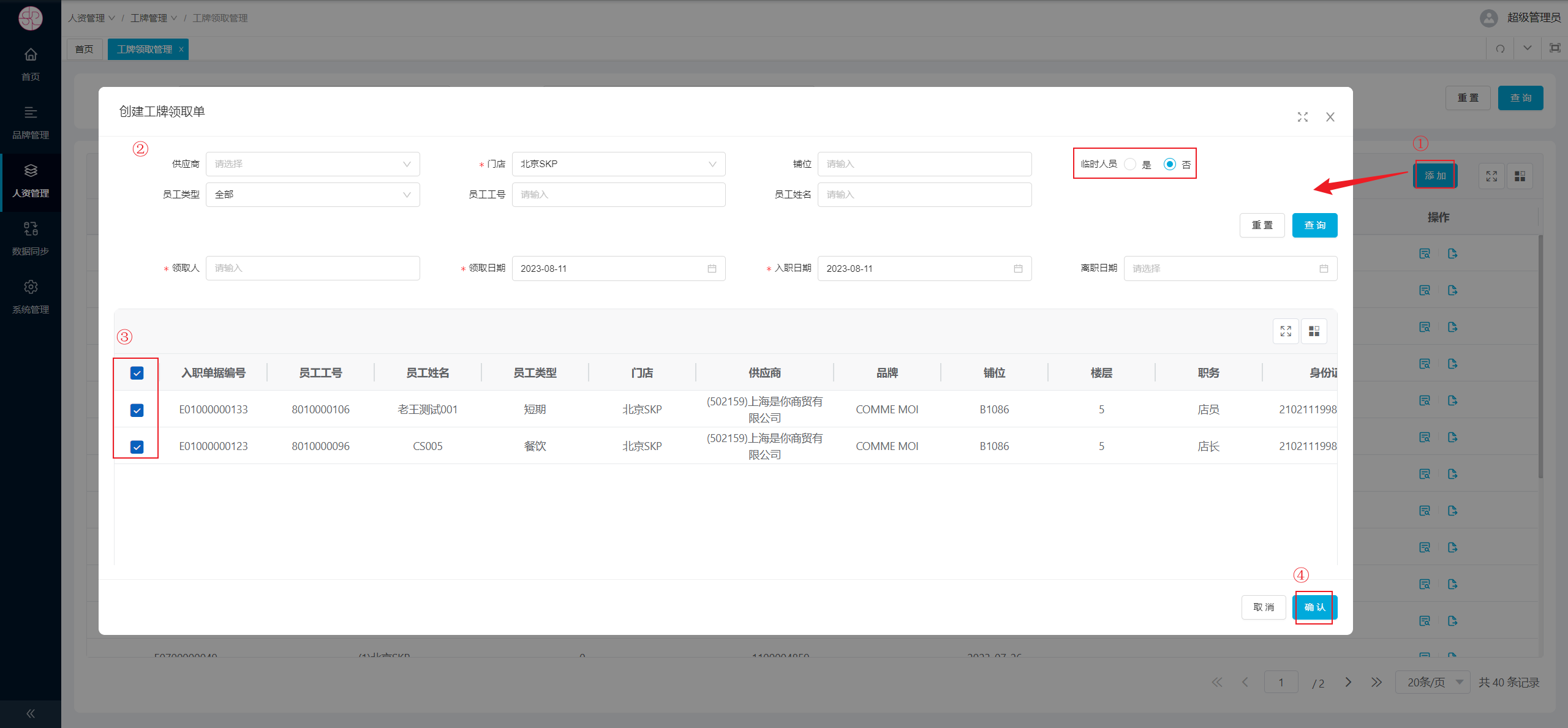Expand 门店 dropdown showing 北京SKP
The height and width of the screenshot is (728, 1568).
coord(618,164)
